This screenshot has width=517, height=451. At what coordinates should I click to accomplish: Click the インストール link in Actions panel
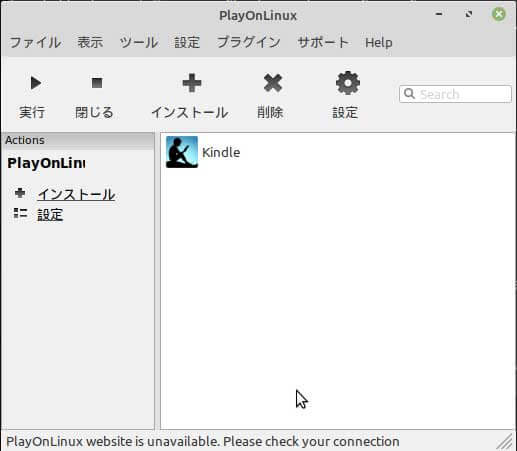click(x=76, y=194)
